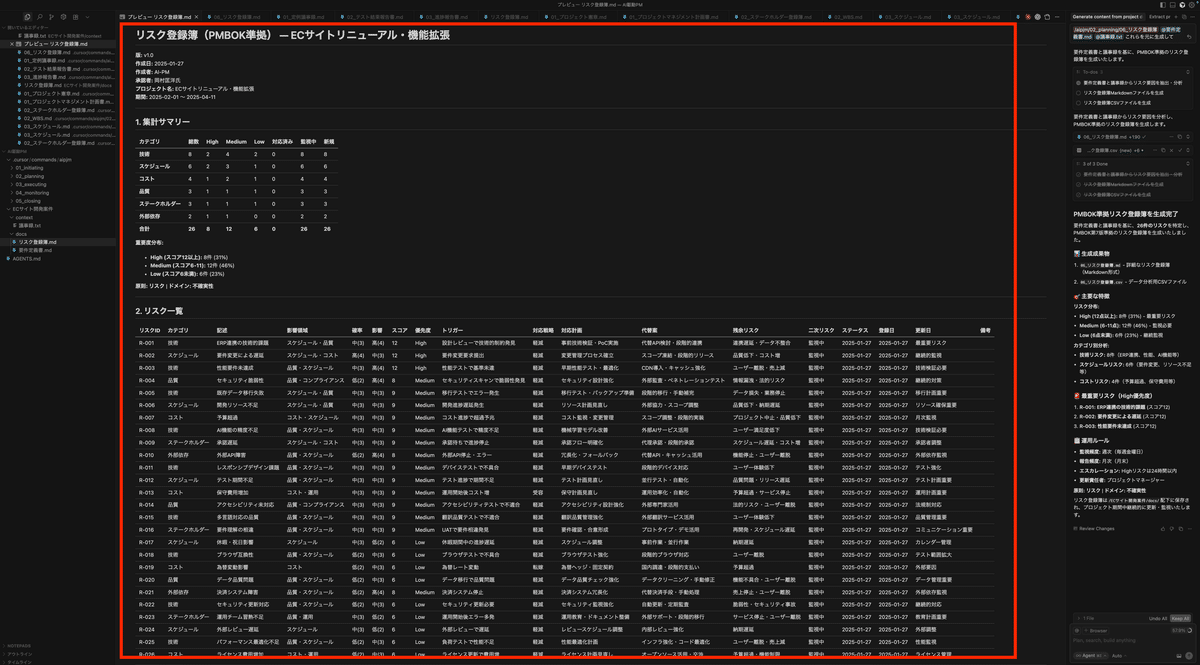Viewport: 1200px width, 665px height.
Task: Expand the '1 File' changes list
Action: pos(1086,618)
